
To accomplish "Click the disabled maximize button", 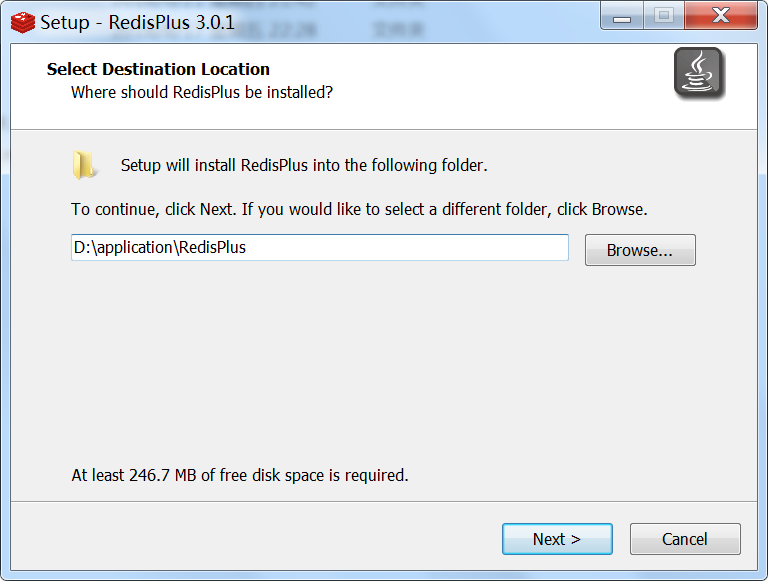I will (x=664, y=16).
